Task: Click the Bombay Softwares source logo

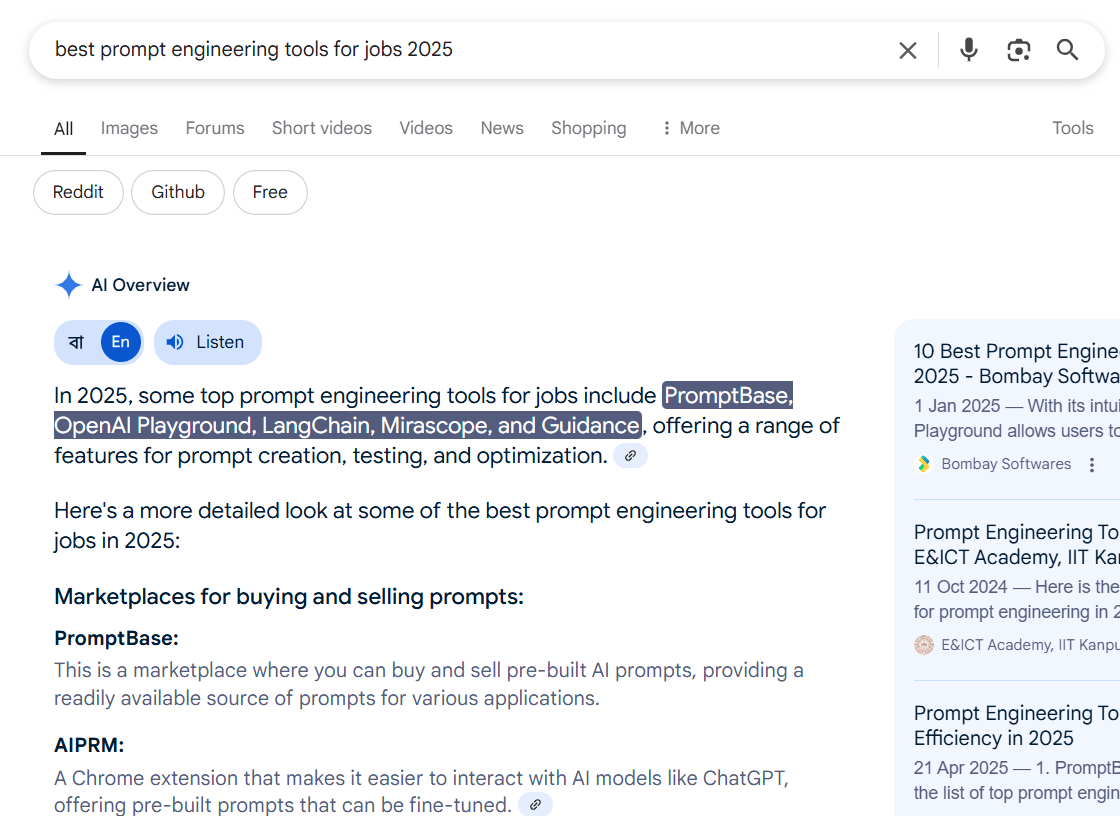Action: point(924,464)
